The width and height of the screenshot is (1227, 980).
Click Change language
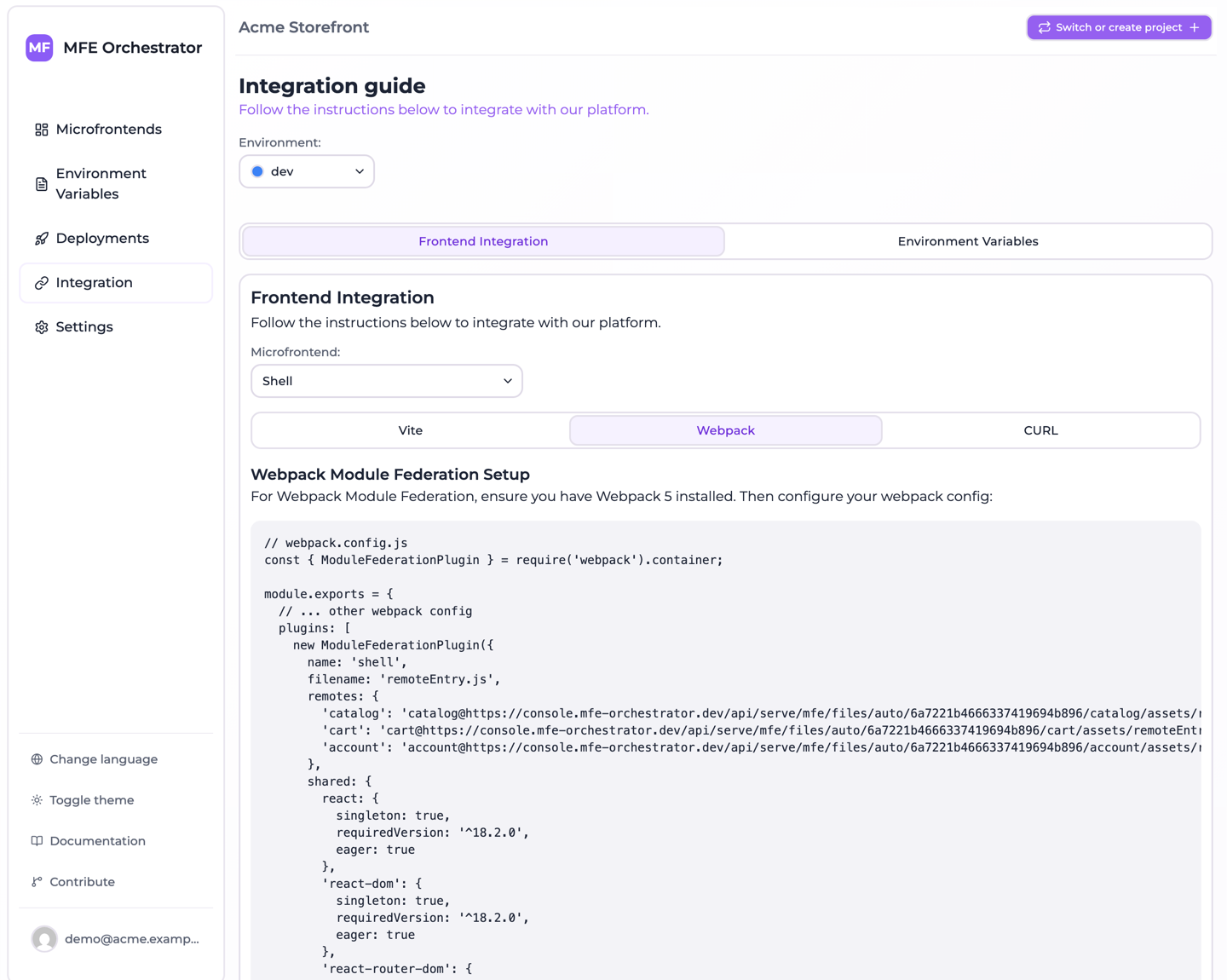click(116, 759)
